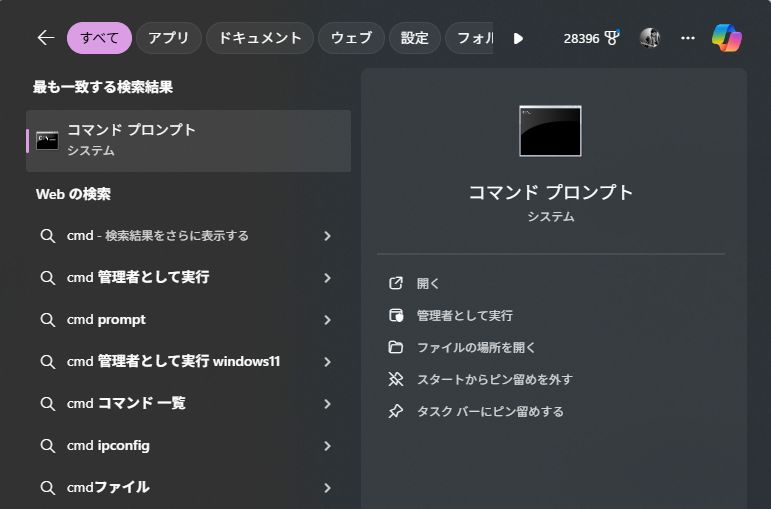Click search icon beside cmd prompt

click(48, 320)
